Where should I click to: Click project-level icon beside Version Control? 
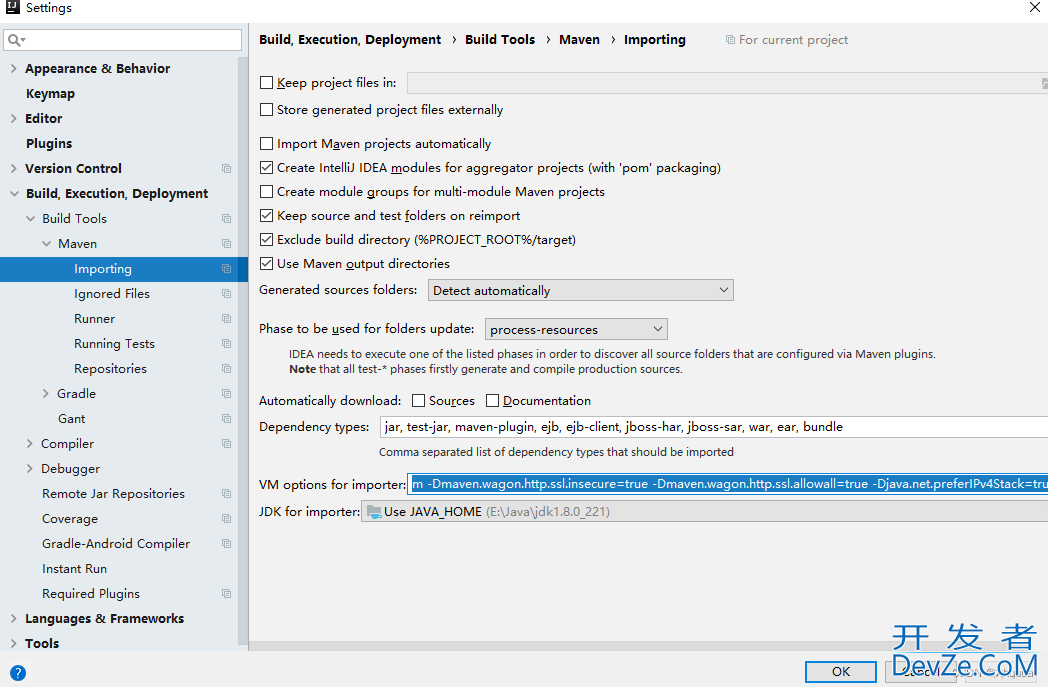(227, 168)
